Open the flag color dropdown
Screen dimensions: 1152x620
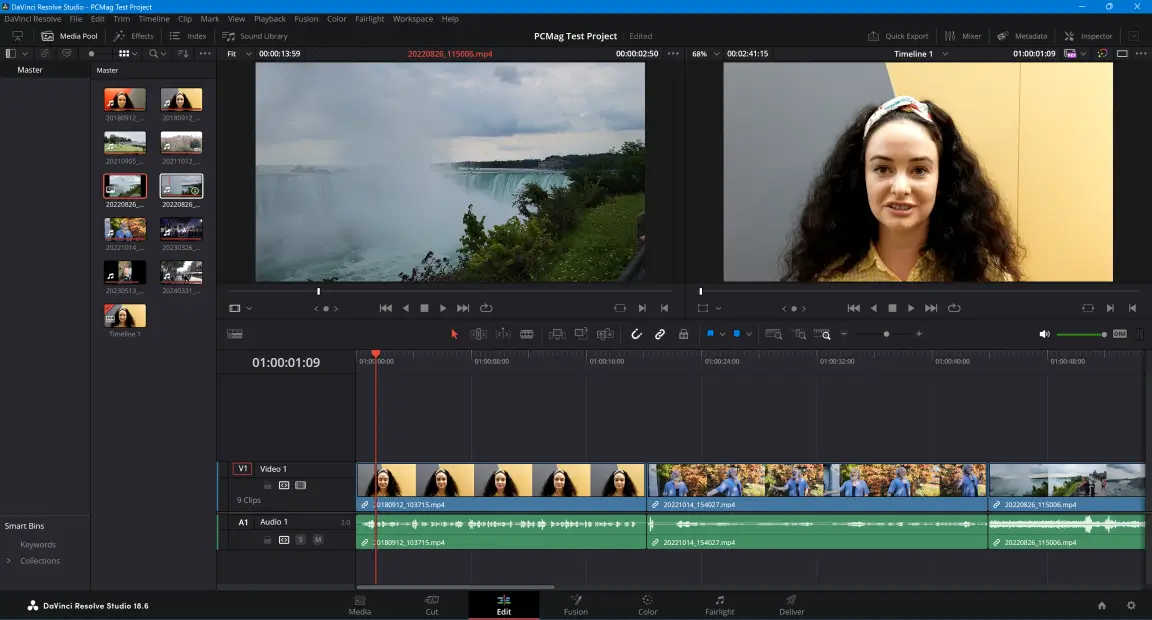(721, 333)
